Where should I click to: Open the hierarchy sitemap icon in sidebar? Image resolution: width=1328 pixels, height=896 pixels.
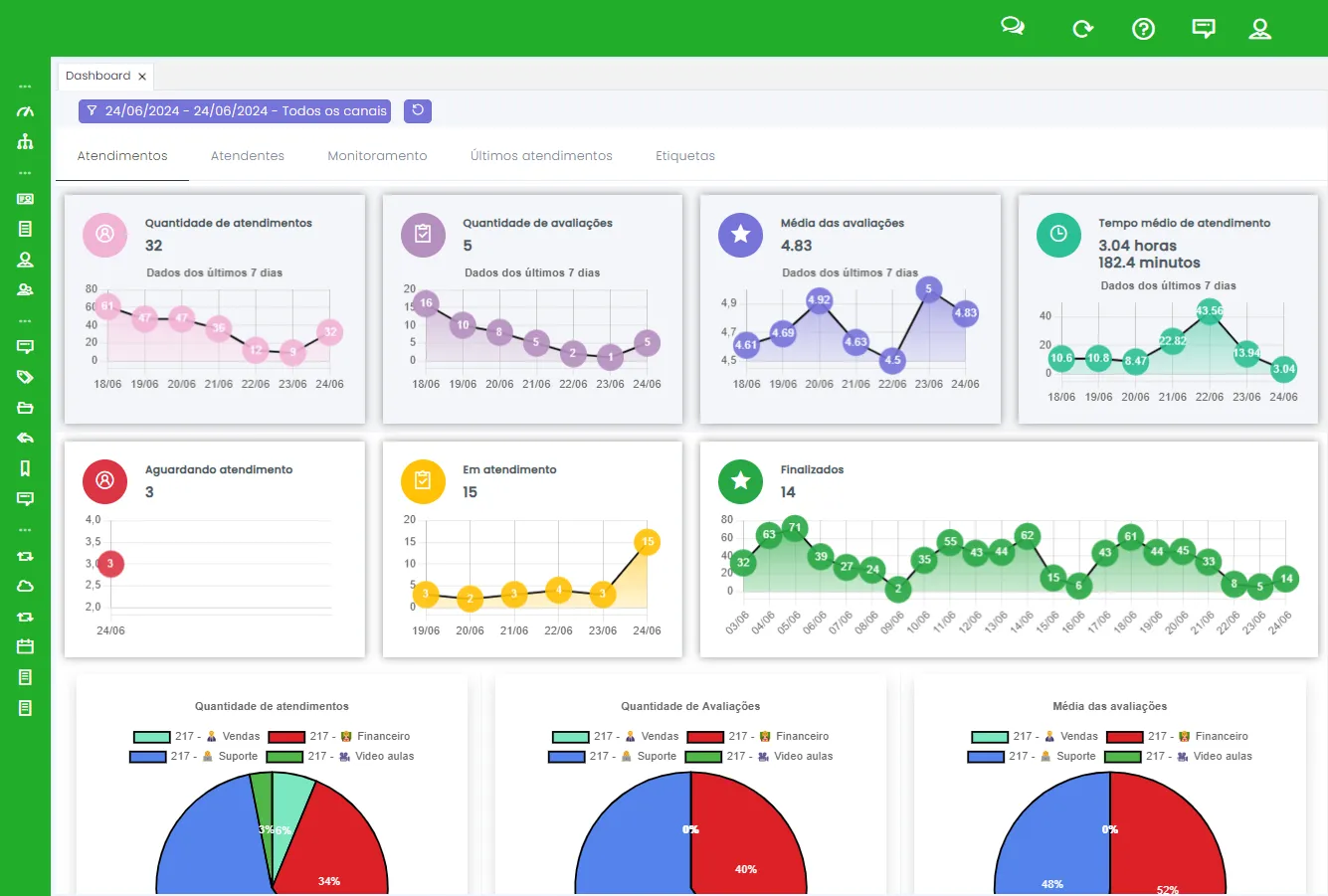(x=26, y=141)
